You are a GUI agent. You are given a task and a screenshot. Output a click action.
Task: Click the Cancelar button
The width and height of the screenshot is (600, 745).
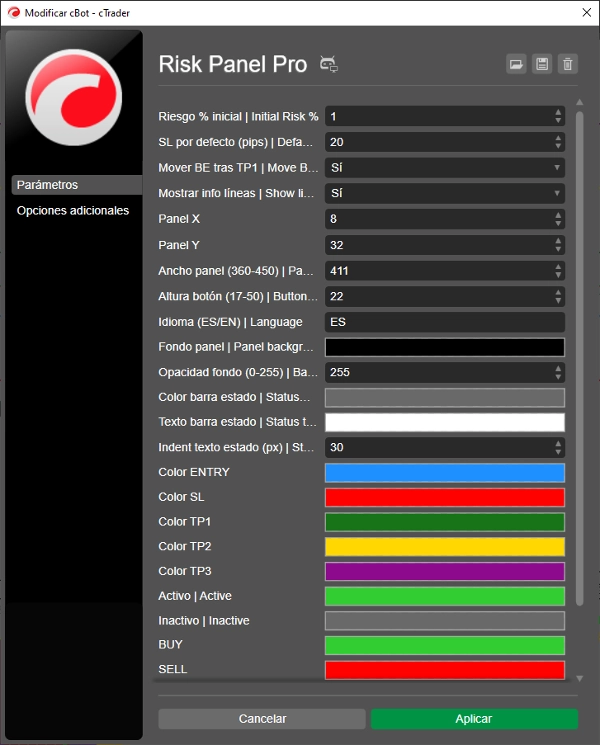pos(262,719)
